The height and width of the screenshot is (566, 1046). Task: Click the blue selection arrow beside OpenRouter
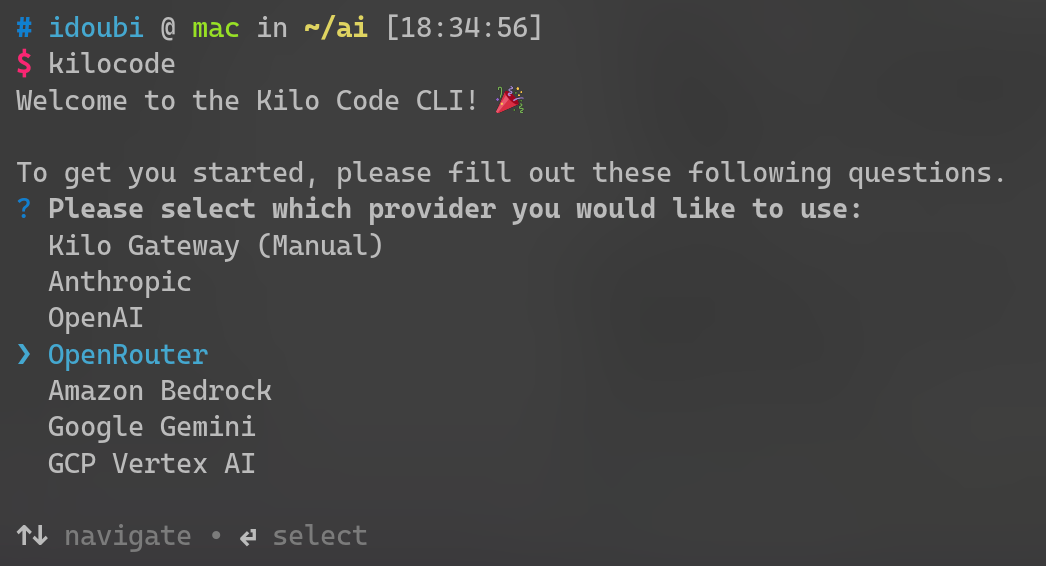point(25,355)
